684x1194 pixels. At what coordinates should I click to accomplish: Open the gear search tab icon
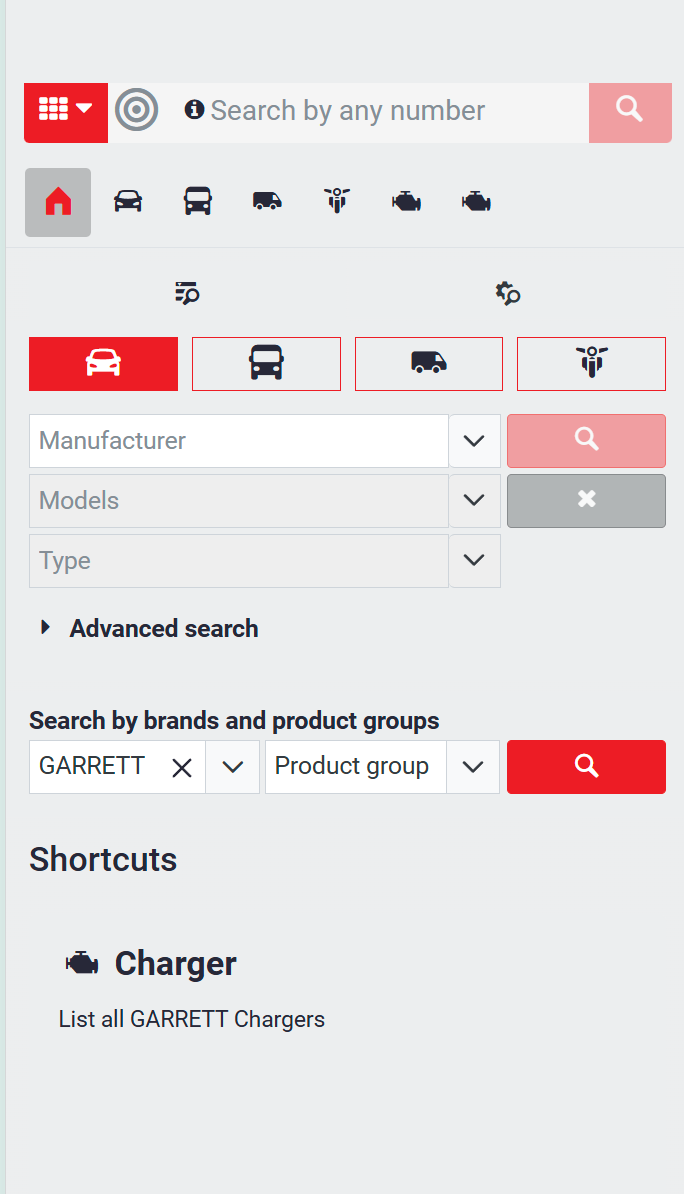click(508, 293)
